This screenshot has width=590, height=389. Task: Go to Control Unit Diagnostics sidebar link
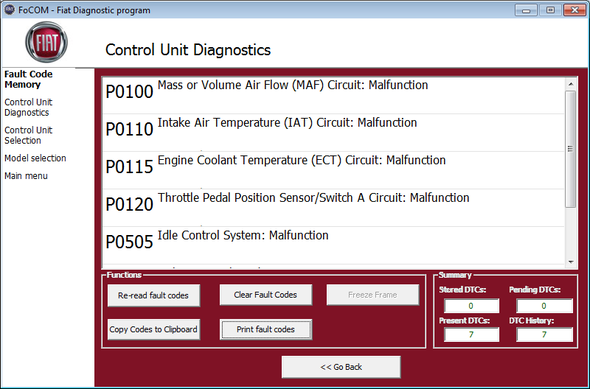(x=28, y=107)
